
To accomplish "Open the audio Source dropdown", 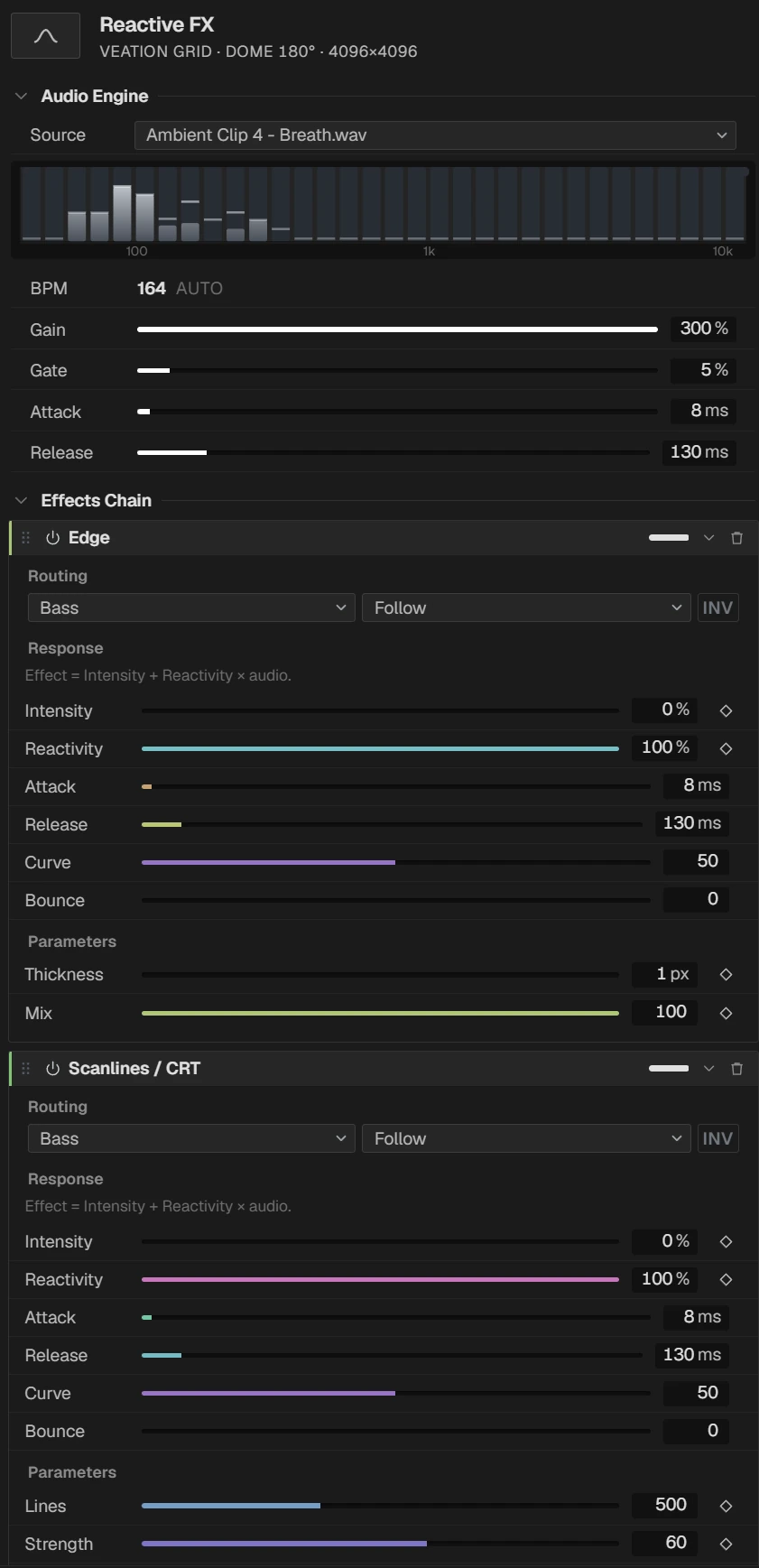I will pos(435,135).
